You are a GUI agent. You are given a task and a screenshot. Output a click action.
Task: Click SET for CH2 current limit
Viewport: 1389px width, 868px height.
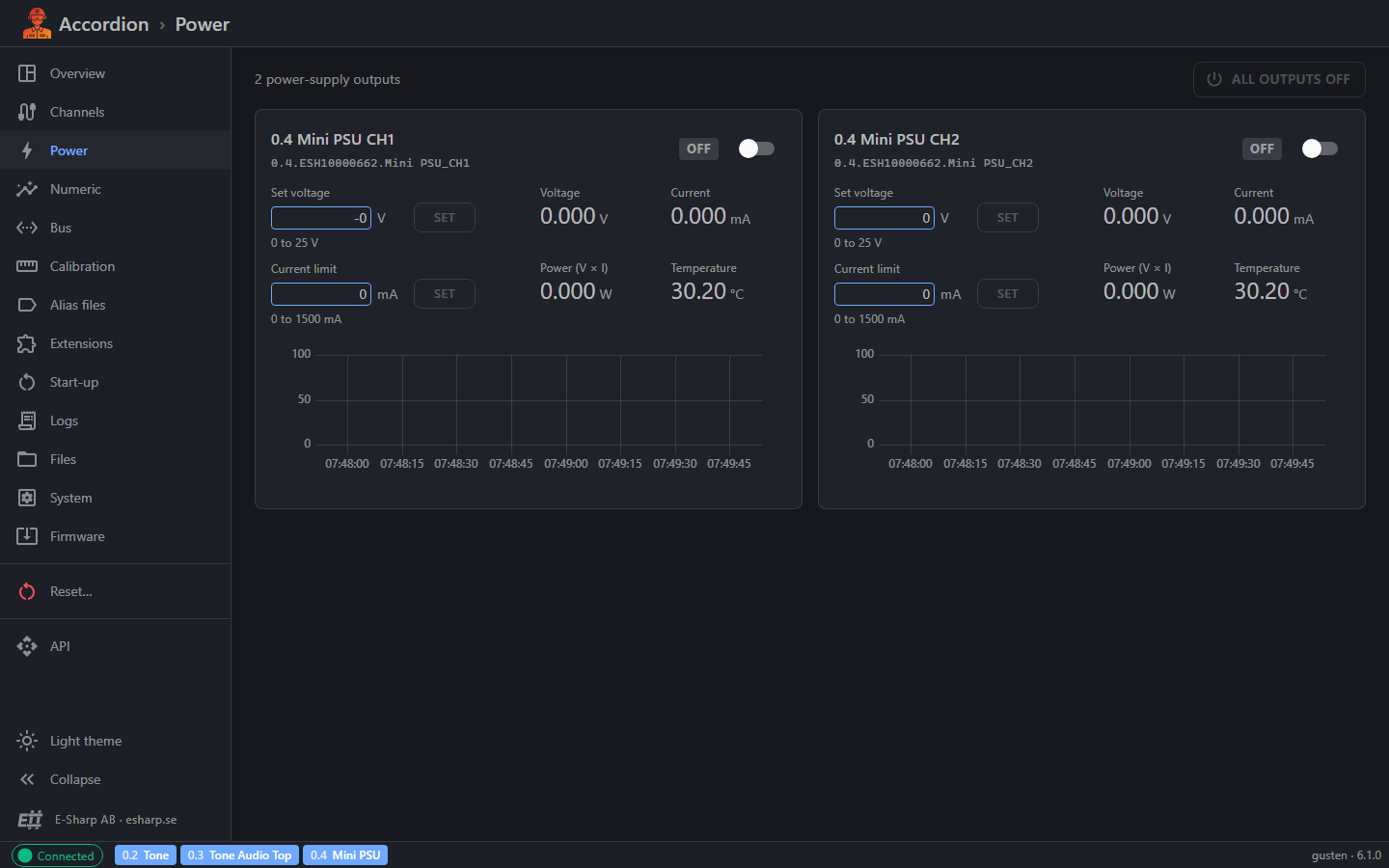click(1008, 294)
